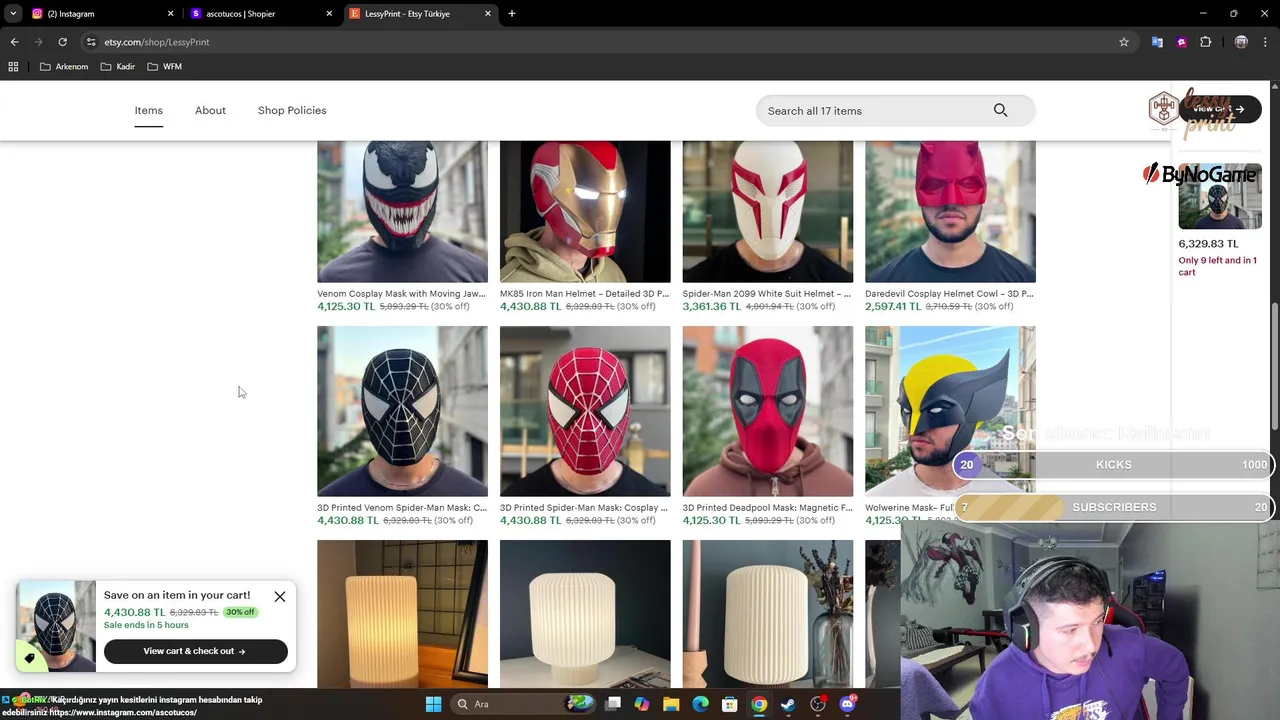Close the LessyPrint Etsy tab
1280x720 pixels.
pyautogui.click(x=488, y=14)
